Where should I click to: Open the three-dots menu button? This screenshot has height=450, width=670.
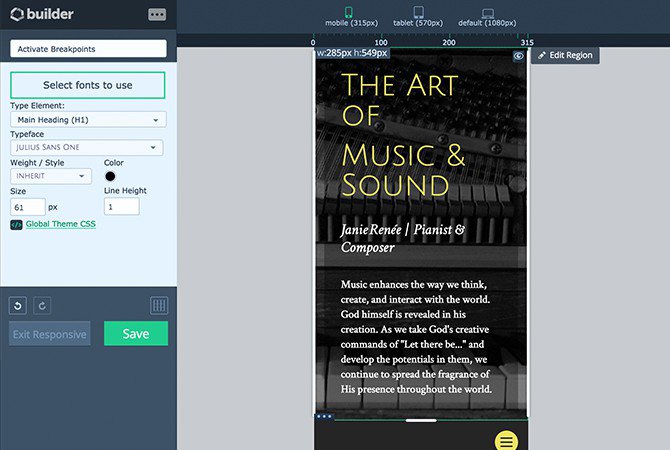pos(157,15)
